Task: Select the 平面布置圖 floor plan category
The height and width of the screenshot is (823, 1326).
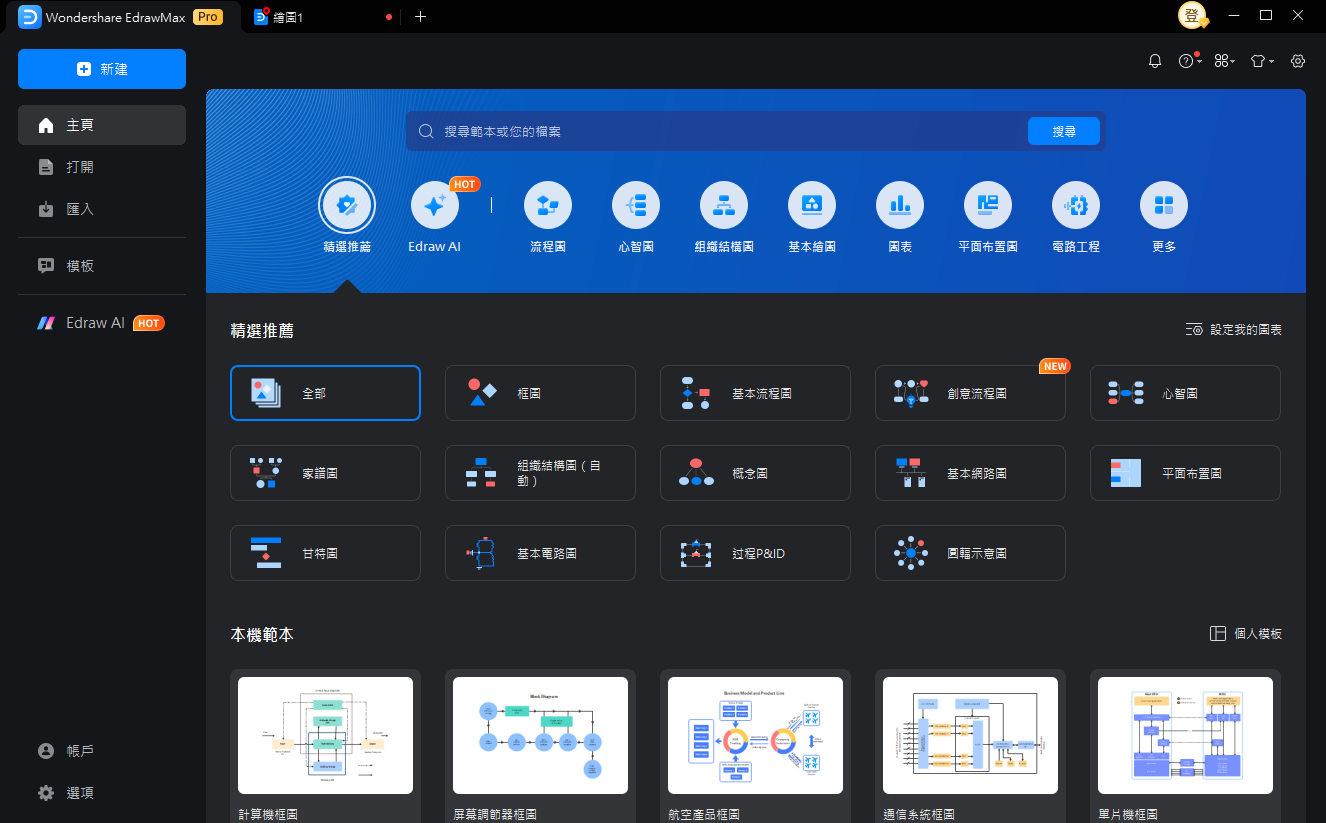Action: tap(988, 205)
